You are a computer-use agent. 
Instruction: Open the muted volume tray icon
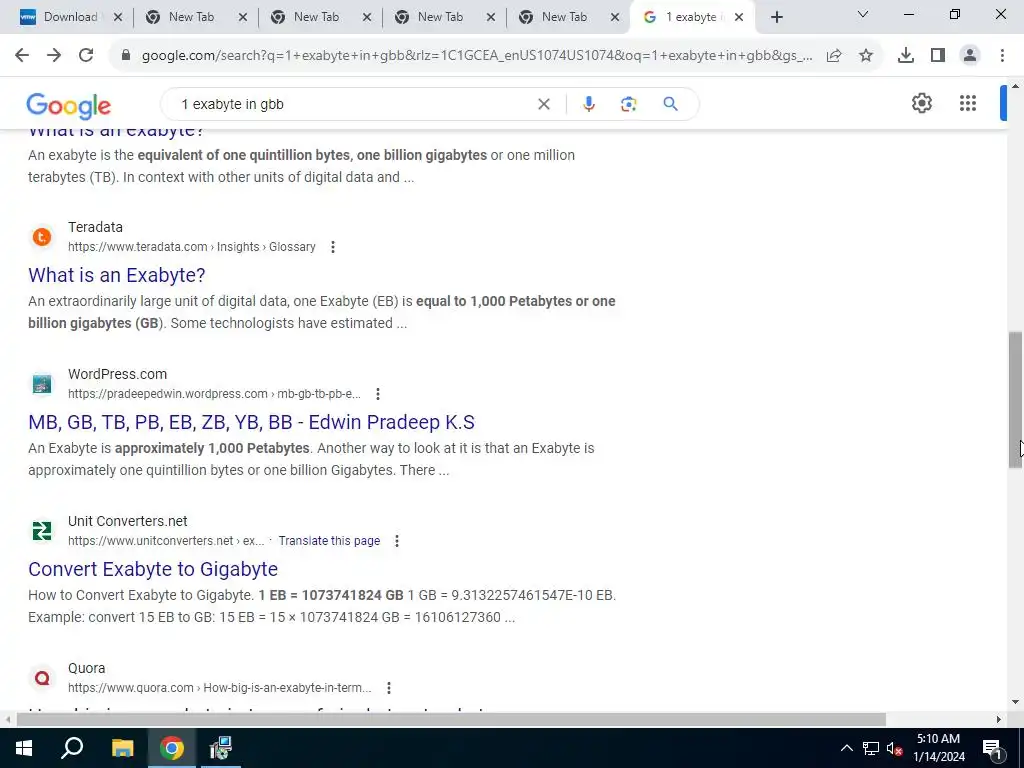tap(894, 748)
